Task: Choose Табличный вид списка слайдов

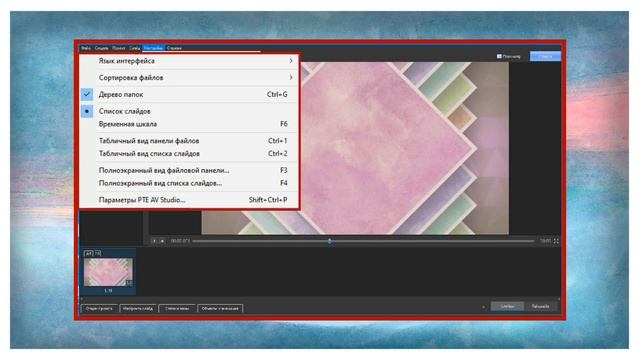Action: (189, 154)
